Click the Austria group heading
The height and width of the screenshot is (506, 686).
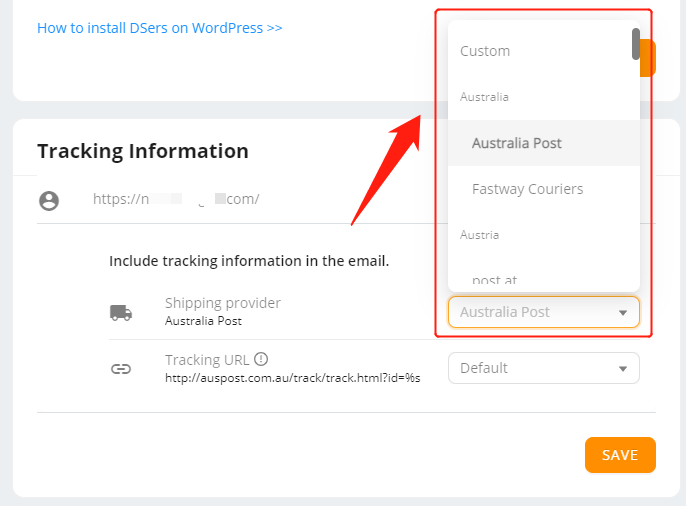coord(479,235)
